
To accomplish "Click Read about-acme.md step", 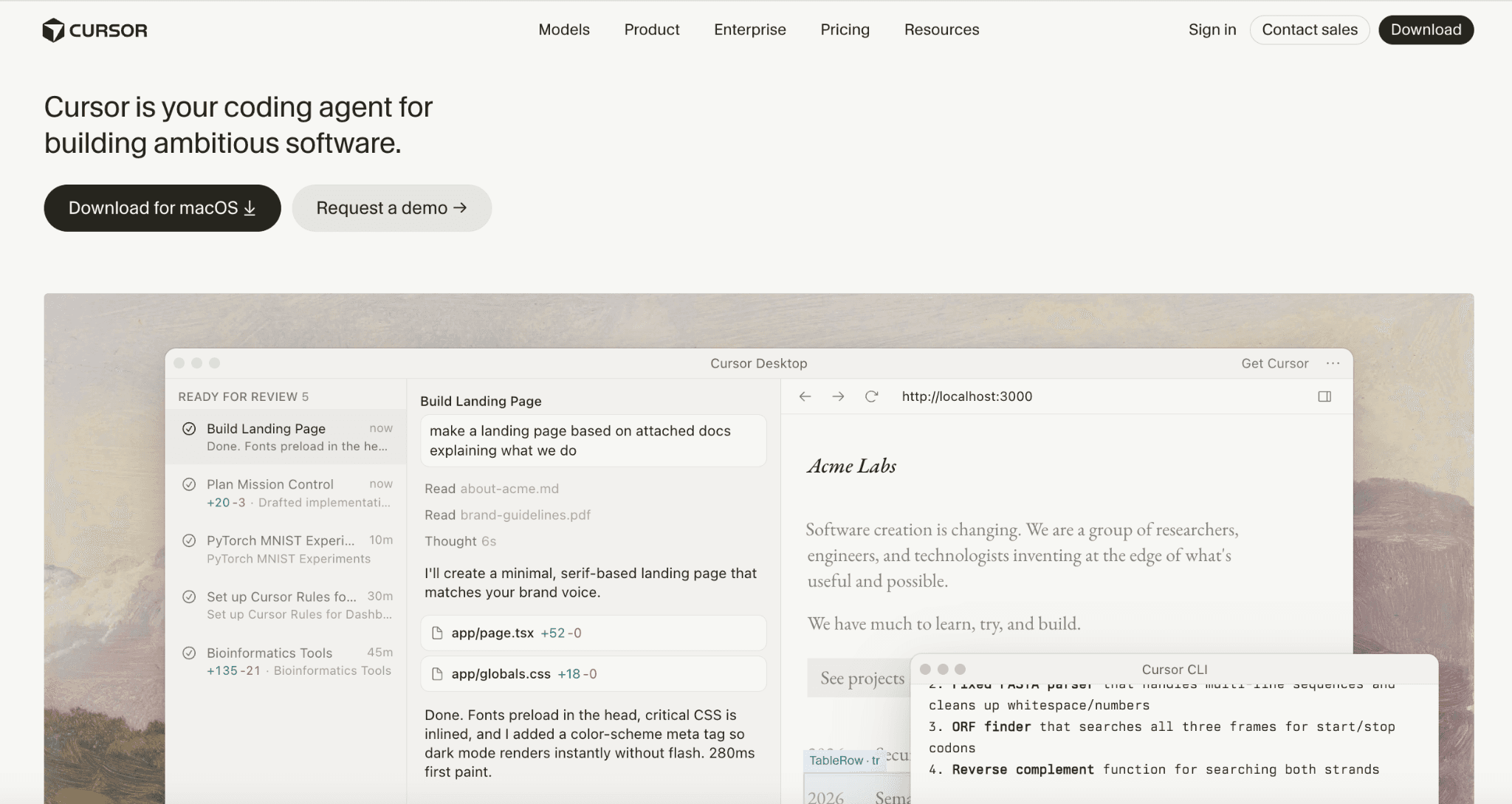I will 492,489.
